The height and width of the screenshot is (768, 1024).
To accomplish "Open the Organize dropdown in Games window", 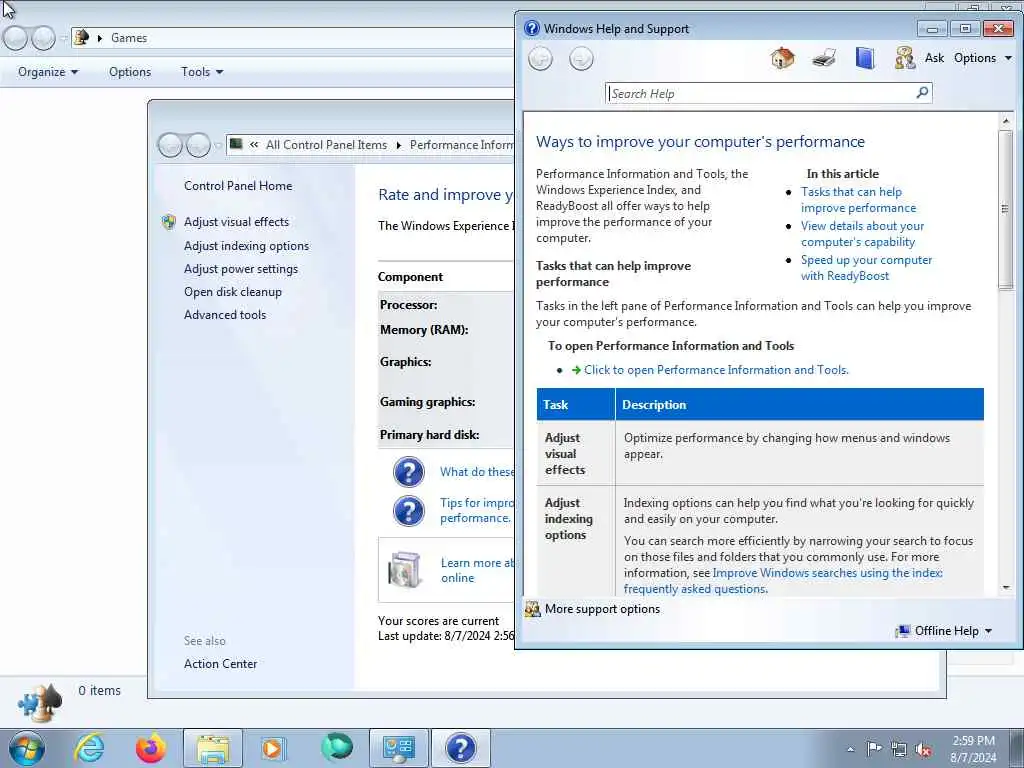I will click(x=48, y=72).
